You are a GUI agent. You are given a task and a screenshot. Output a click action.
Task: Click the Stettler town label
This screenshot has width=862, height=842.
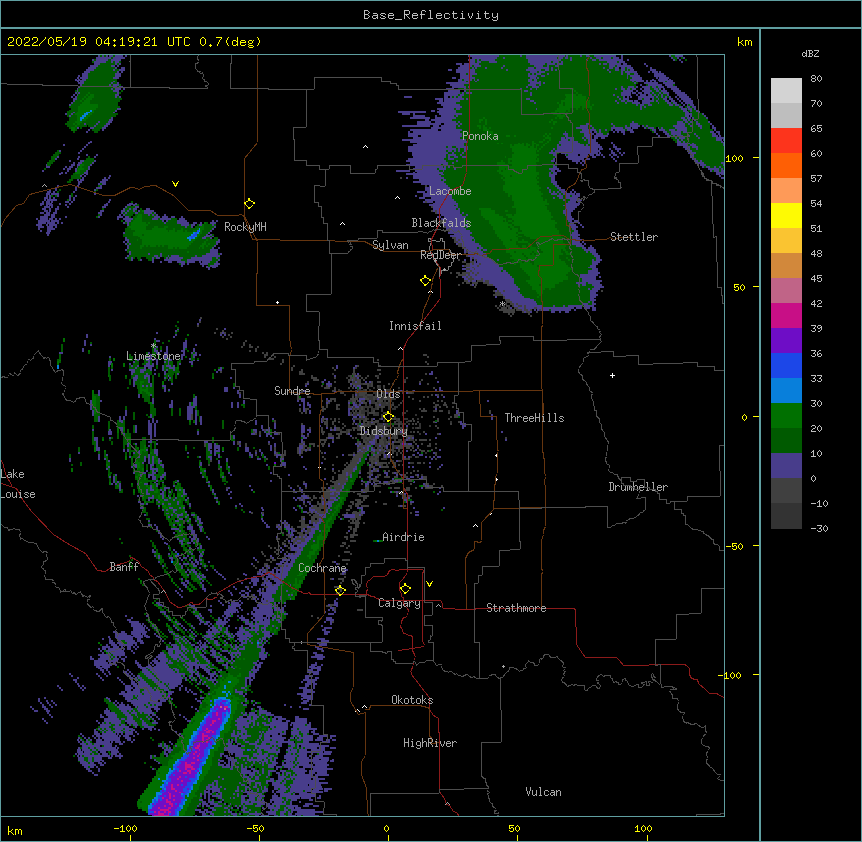634,237
